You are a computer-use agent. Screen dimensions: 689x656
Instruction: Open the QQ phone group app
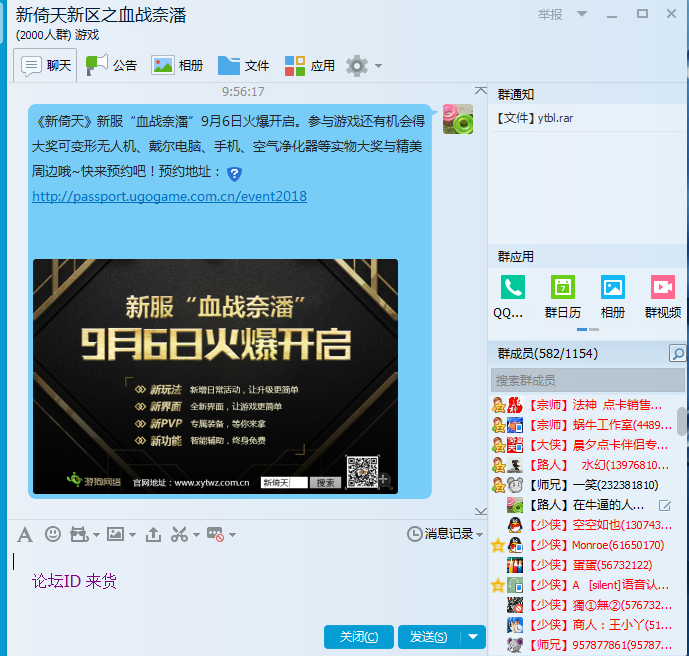[x=513, y=287]
